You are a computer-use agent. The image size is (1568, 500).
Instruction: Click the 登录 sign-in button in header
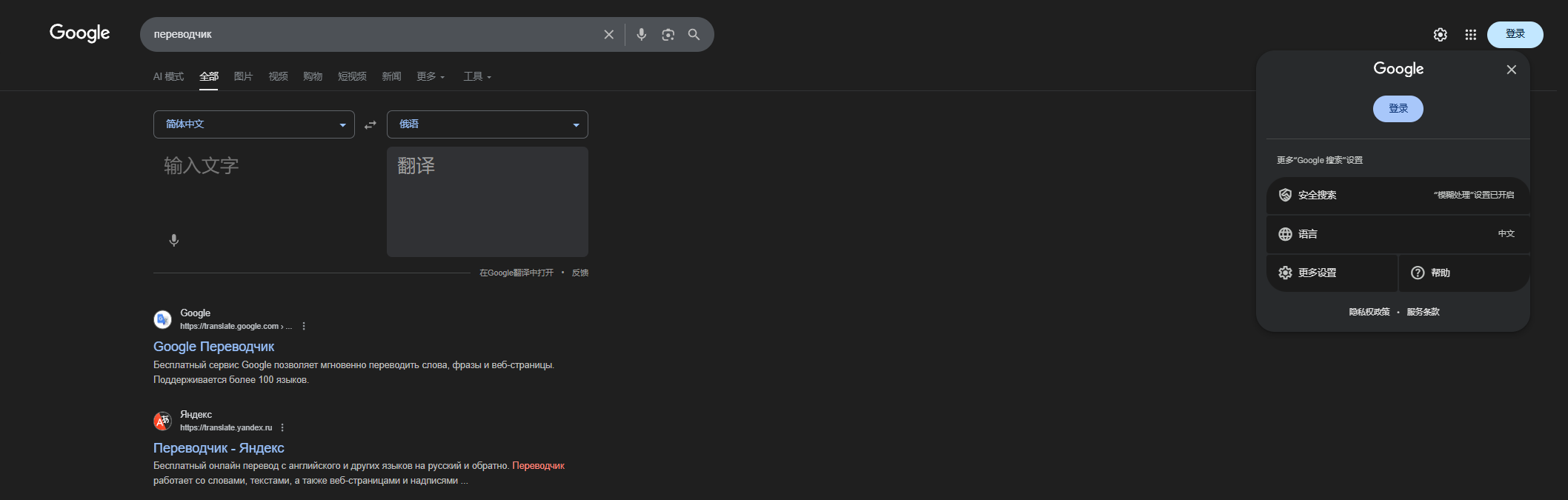coord(1515,35)
